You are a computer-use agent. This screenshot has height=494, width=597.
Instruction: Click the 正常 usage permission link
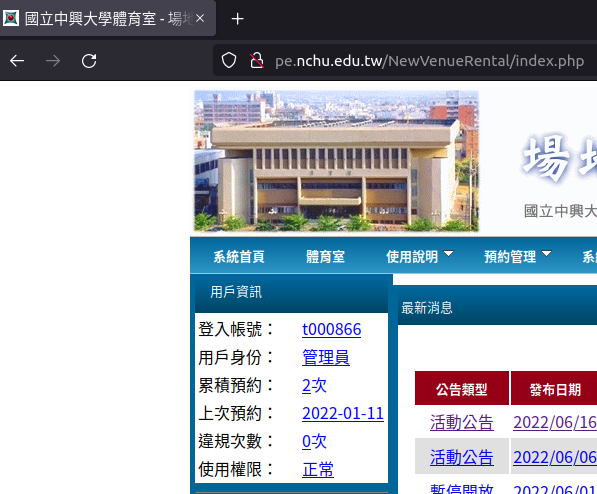coord(318,470)
